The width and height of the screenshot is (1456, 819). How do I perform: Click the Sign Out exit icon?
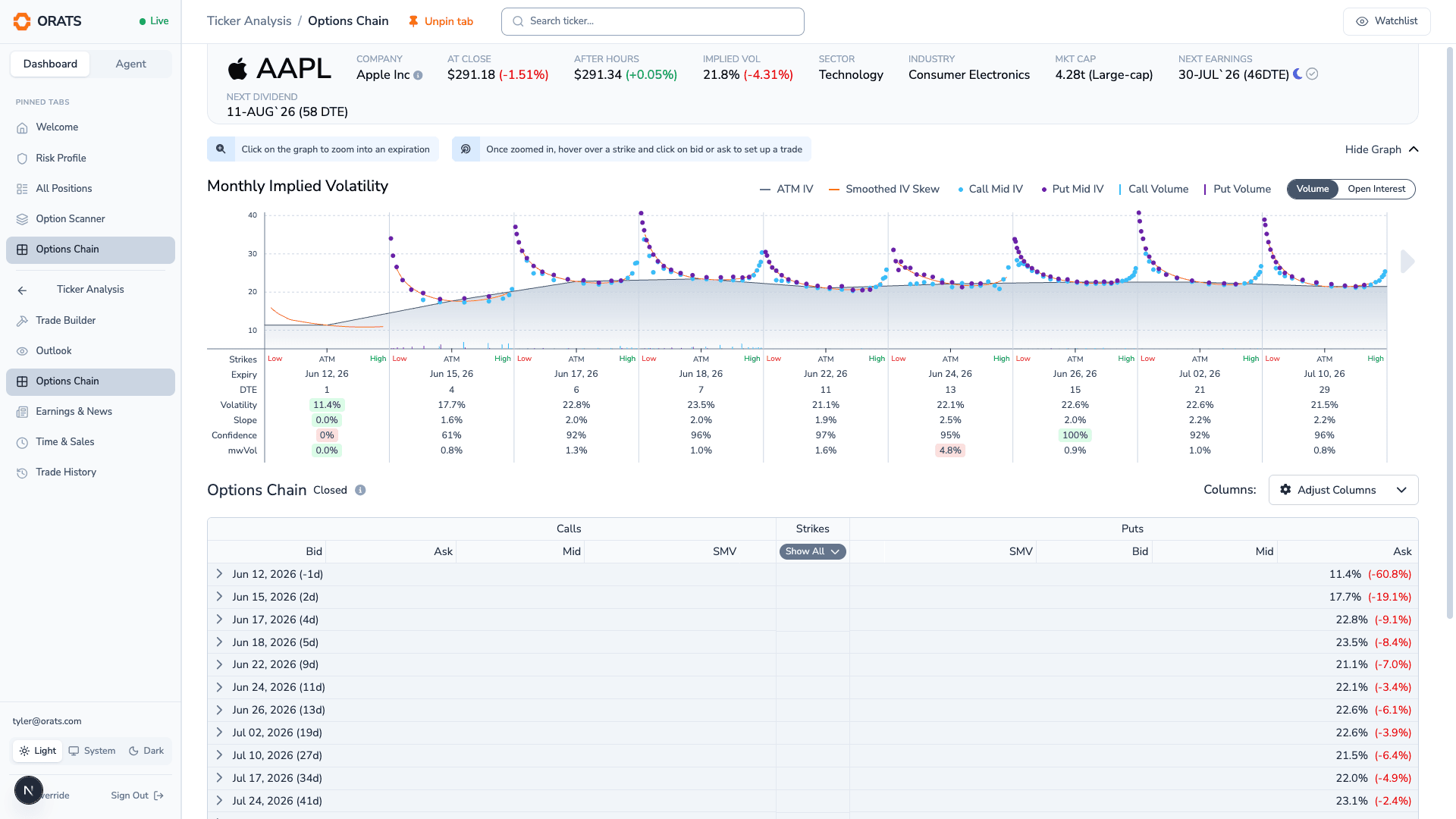pyautogui.click(x=158, y=795)
